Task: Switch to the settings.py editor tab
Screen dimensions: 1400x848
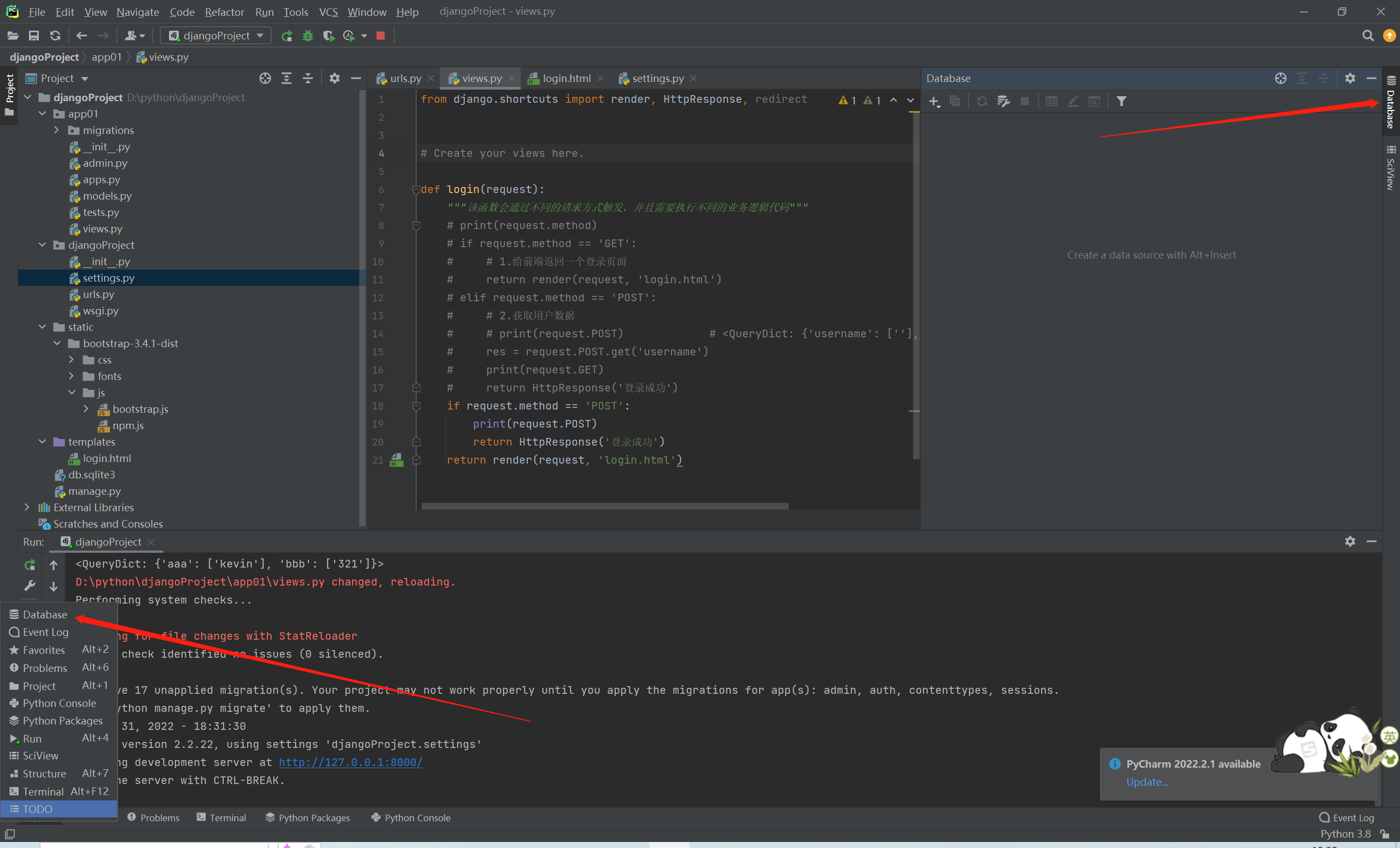Action: coord(657,78)
